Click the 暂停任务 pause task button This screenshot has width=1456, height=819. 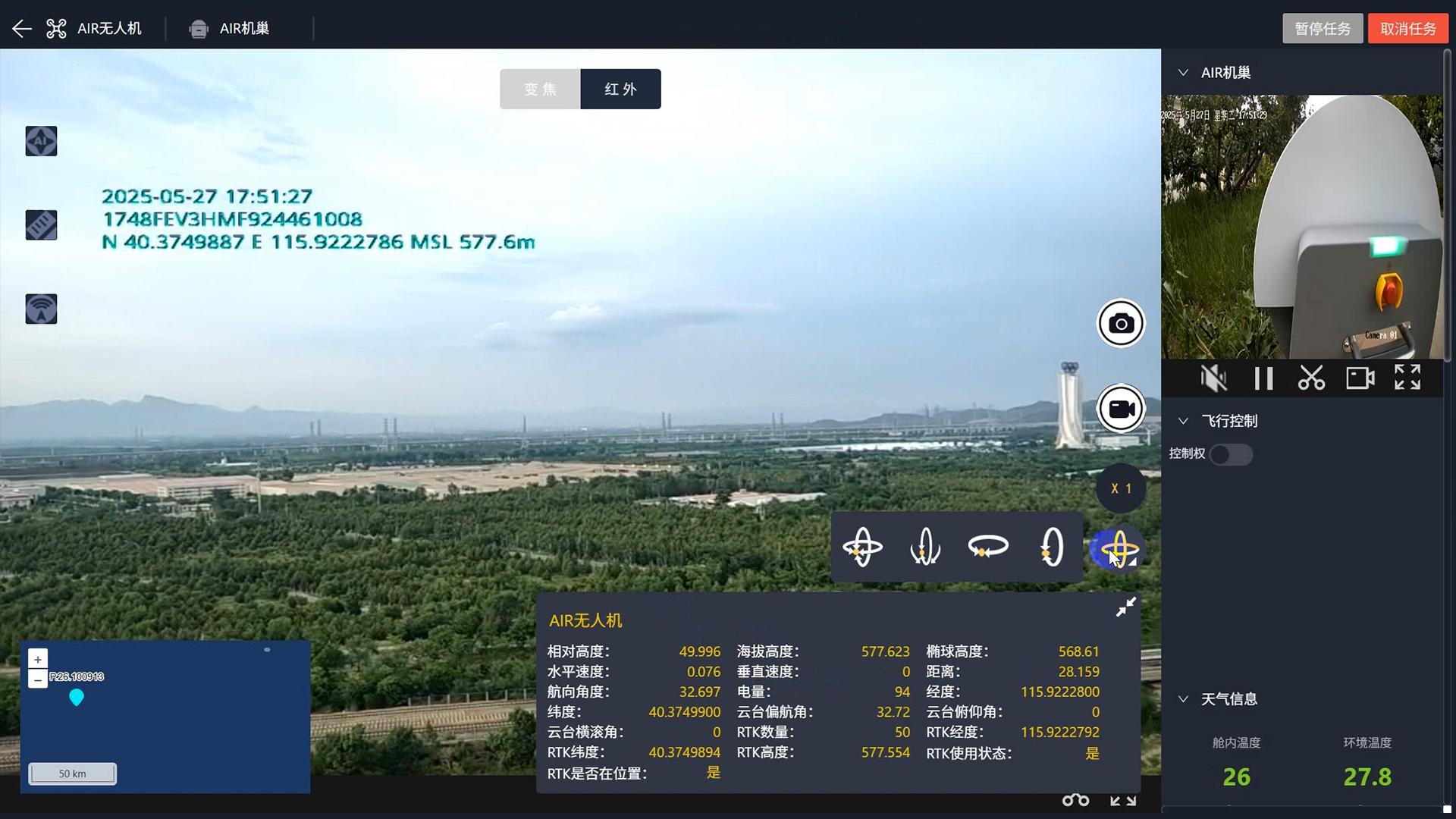(x=1323, y=29)
